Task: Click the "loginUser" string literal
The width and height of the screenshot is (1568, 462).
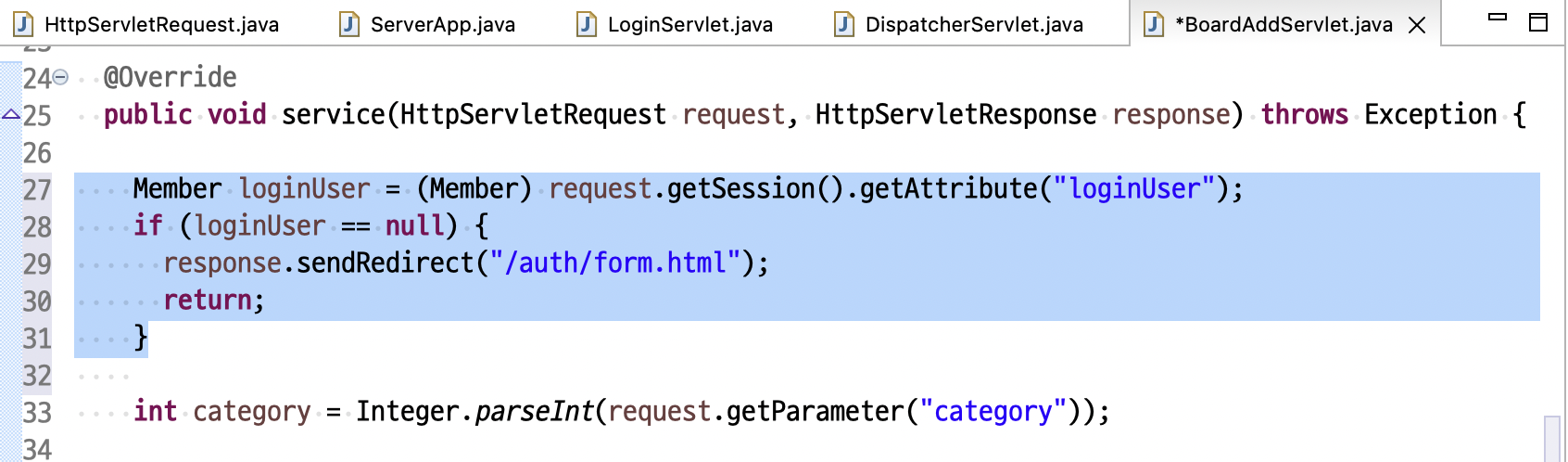Action: (x=1134, y=189)
